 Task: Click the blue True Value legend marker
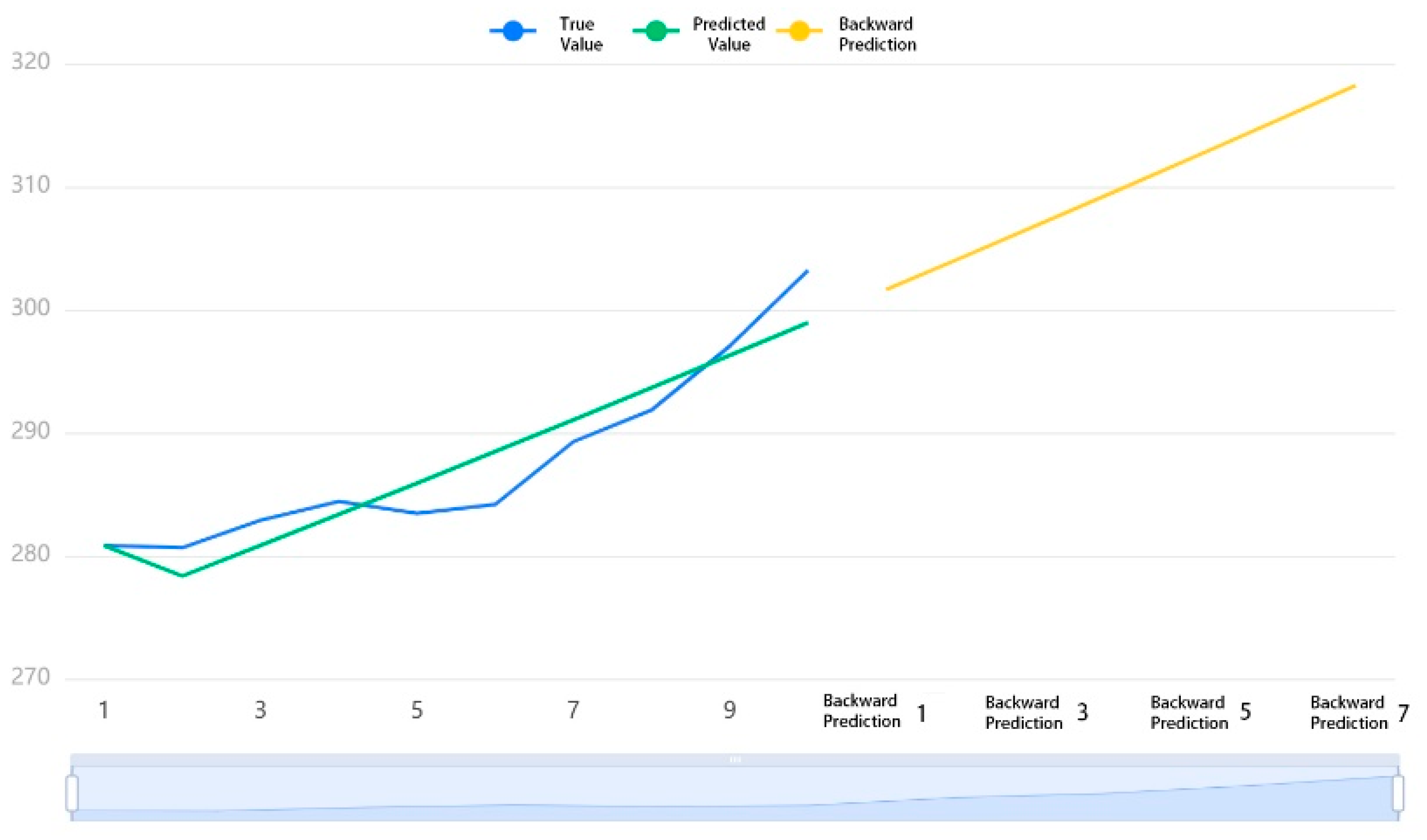[x=512, y=31]
